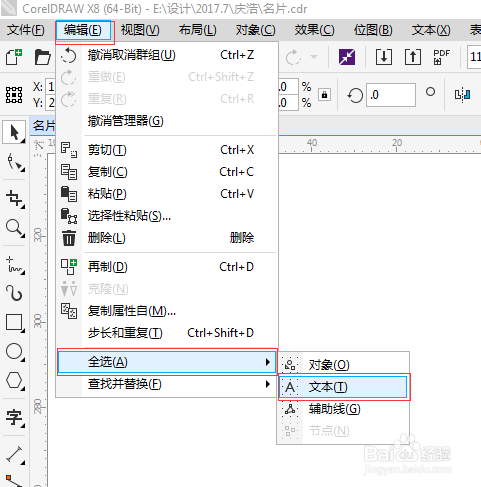Click the Open folder icon
This screenshot has width=481, height=487.
(x=42, y=57)
